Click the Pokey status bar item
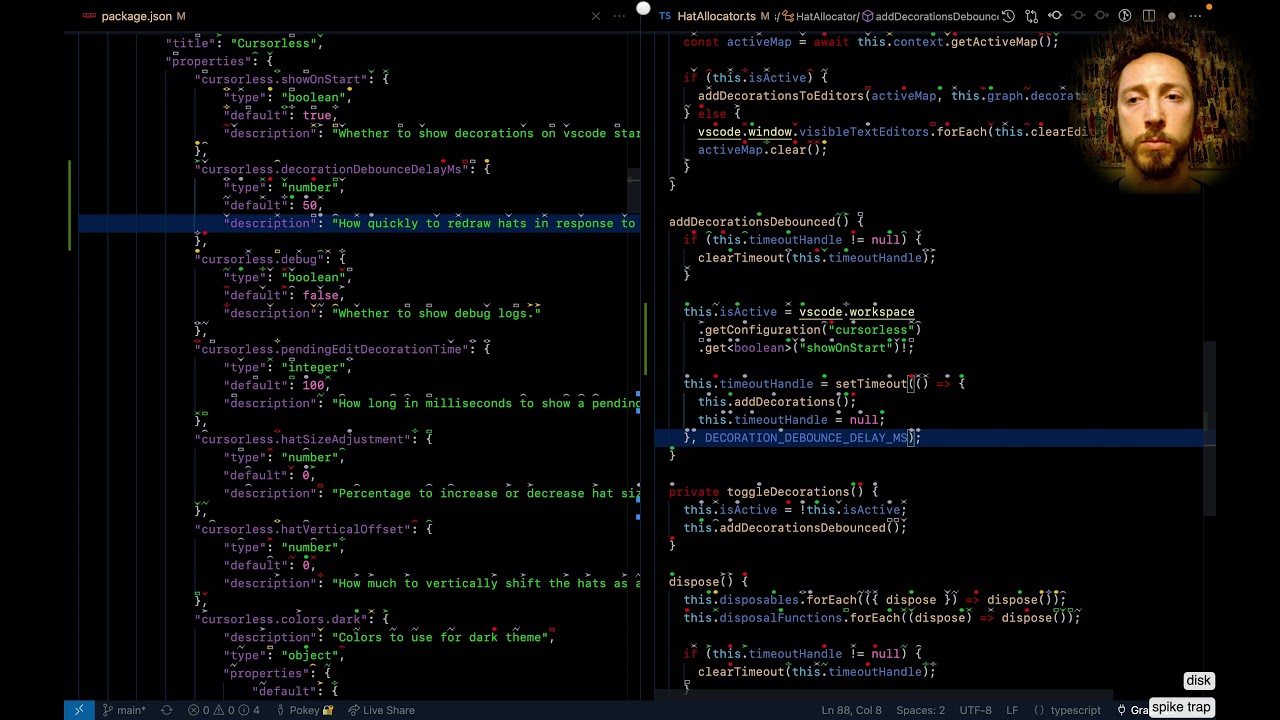Screen dimensions: 1280x720 click(x=304, y=710)
